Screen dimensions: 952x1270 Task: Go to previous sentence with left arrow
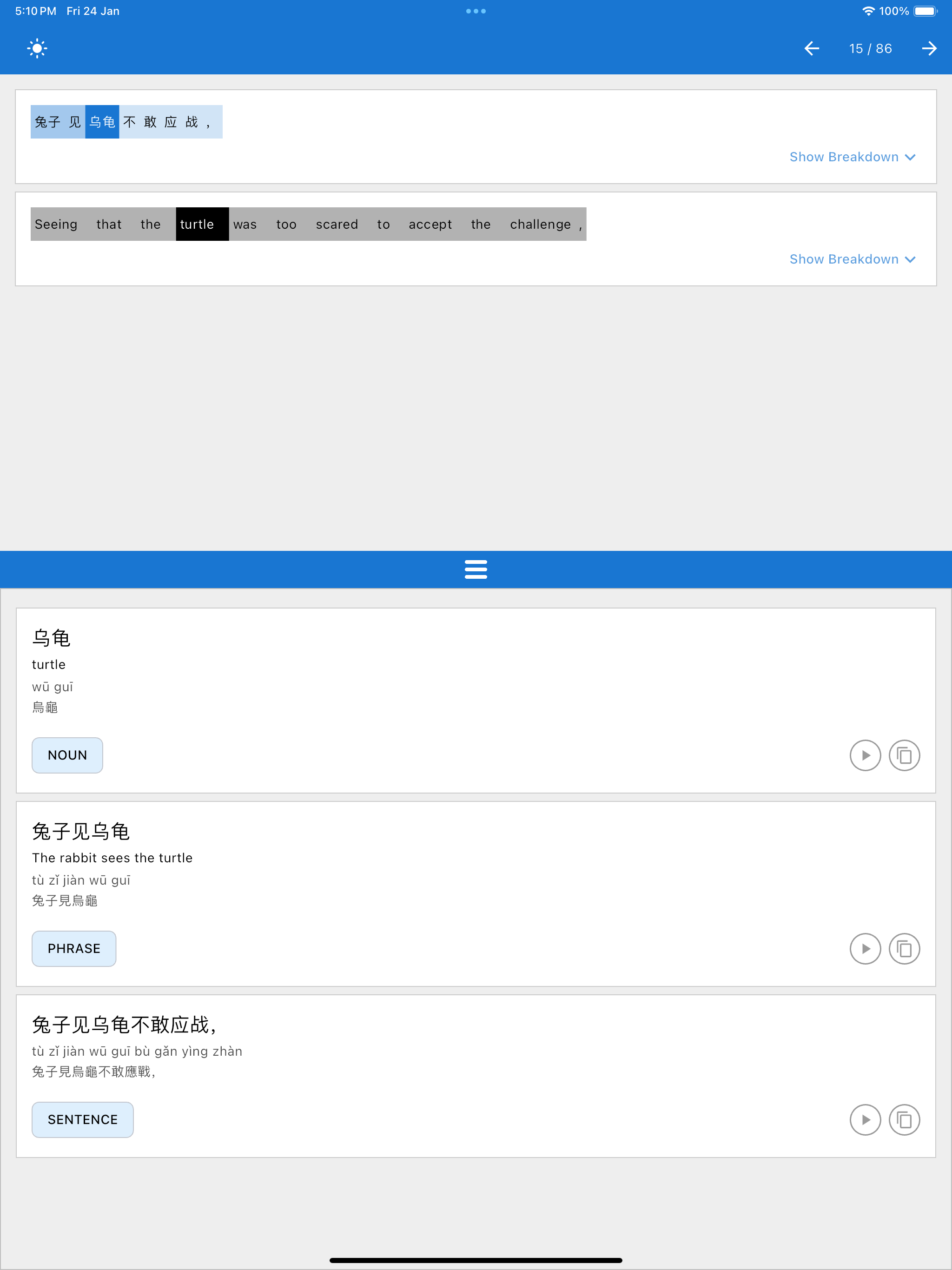coord(811,48)
